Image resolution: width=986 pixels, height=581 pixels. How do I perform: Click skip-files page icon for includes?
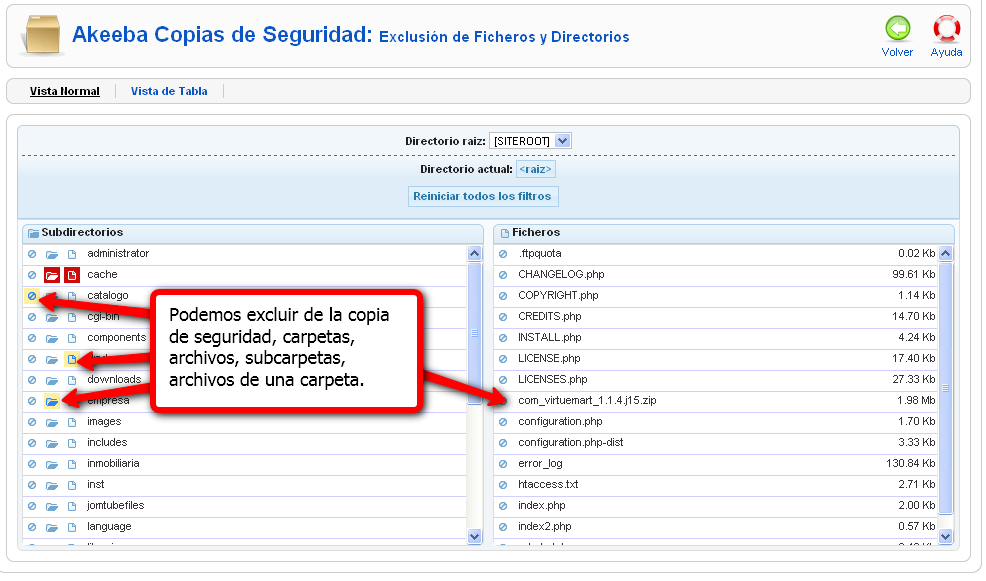coord(72,444)
